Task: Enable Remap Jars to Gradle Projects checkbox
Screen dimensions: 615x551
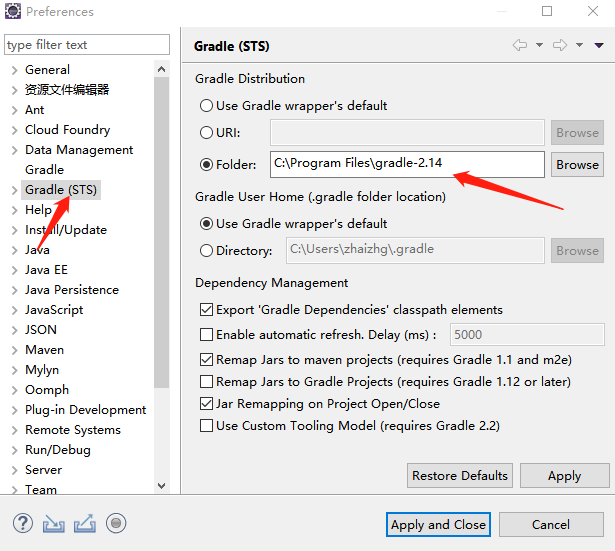Action: pos(206,382)
